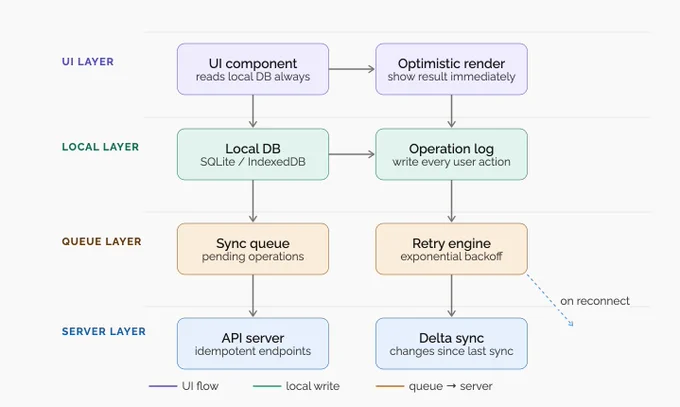Image resolution: width=680 pixels, height=407 pixels.
Task: Click 'idempotent endpoints' subtitle
Action: coord(253,351)
